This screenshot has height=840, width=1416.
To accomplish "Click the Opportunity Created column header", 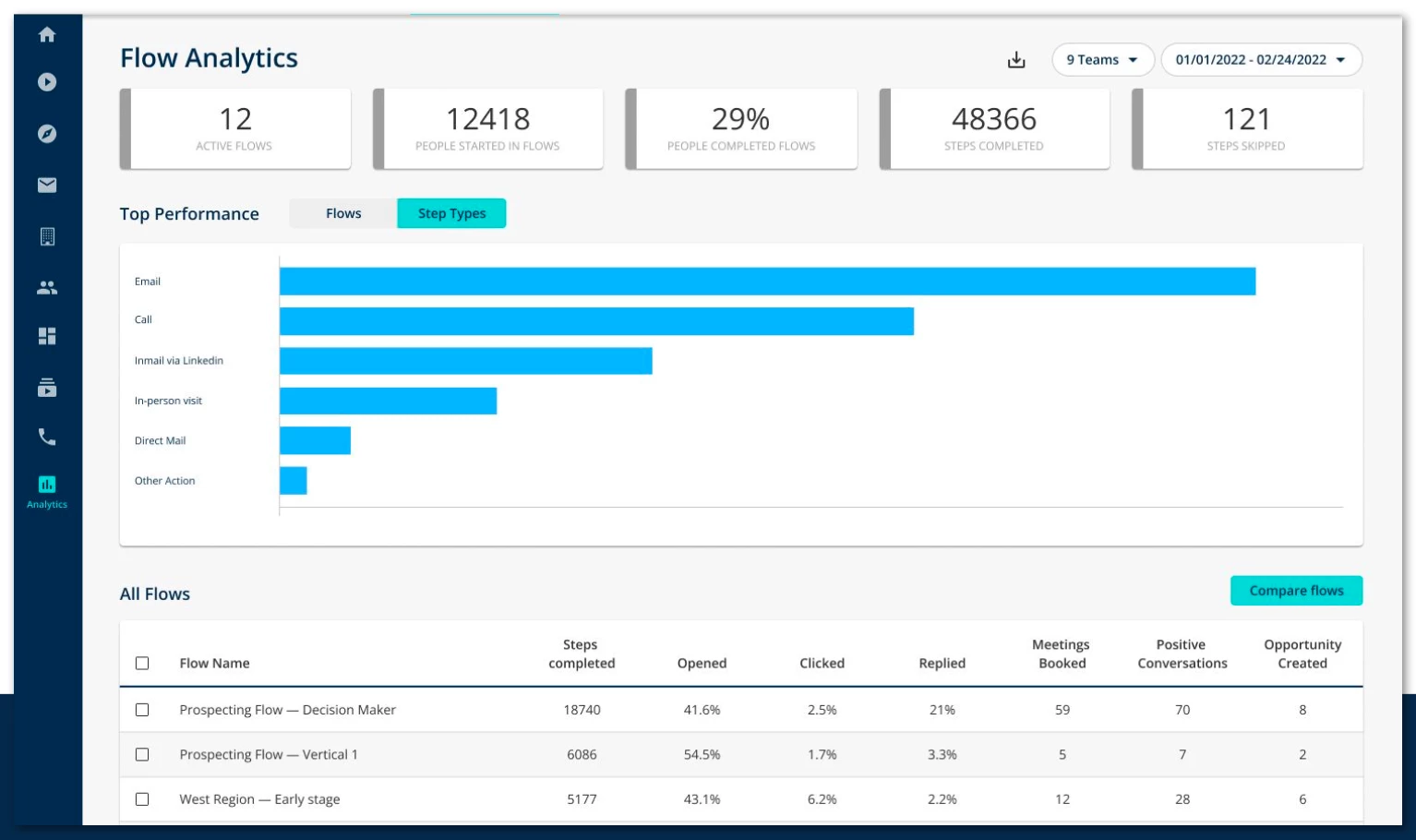I will click(x=1302, y=654).
